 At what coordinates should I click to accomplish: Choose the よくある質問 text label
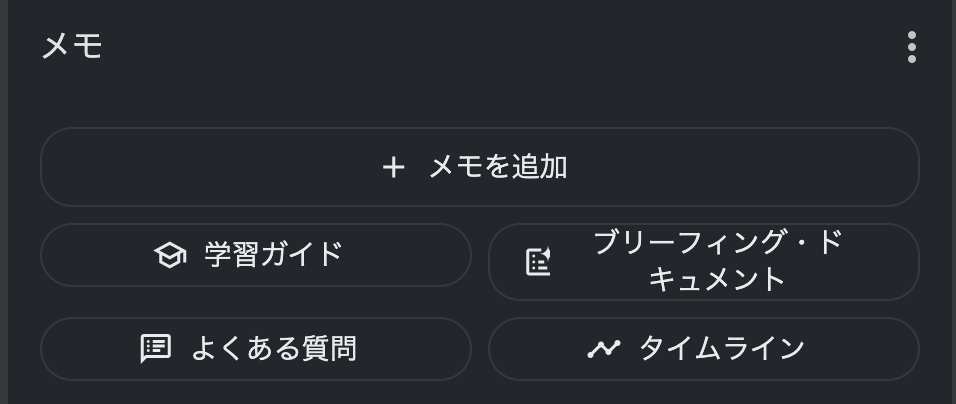[274, 349]
